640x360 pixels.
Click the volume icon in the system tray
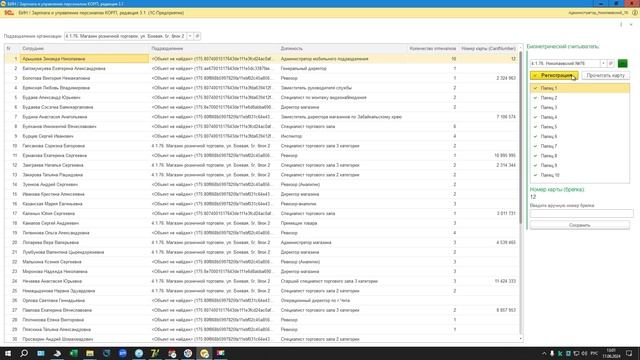pos(584,353)
